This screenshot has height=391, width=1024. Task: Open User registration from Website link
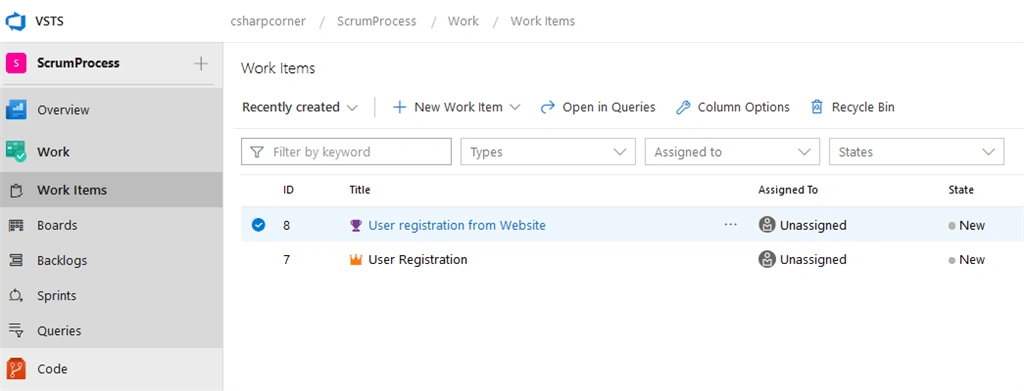pyautogui.click(x=457, y=225)
